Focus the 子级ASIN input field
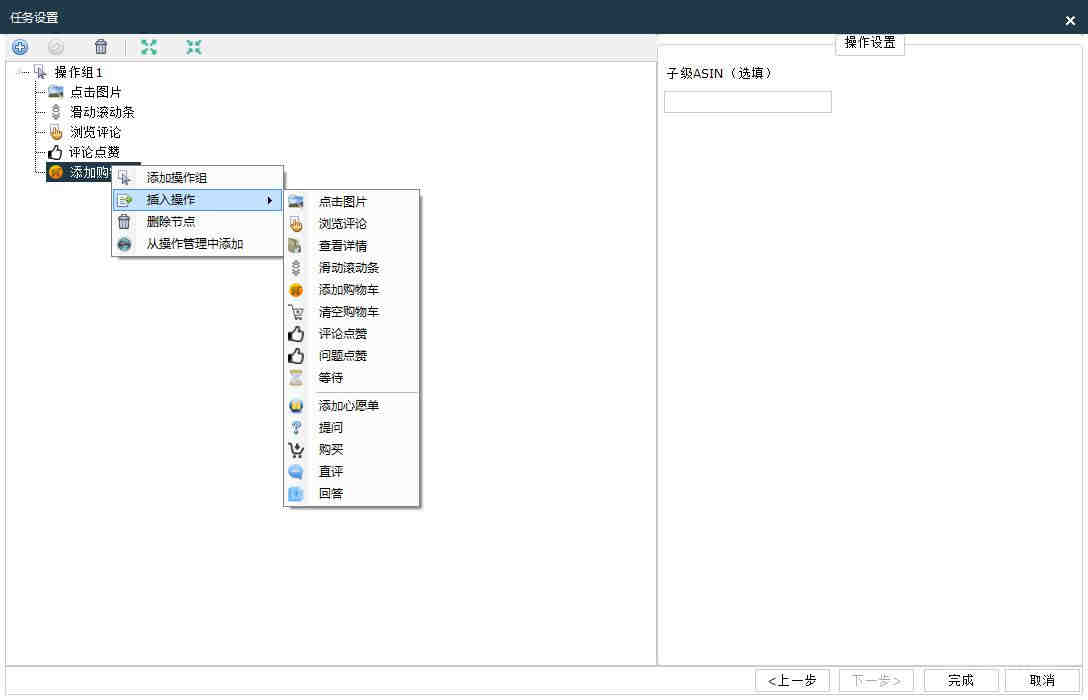The image size is (1088, 700). [747, 102]
